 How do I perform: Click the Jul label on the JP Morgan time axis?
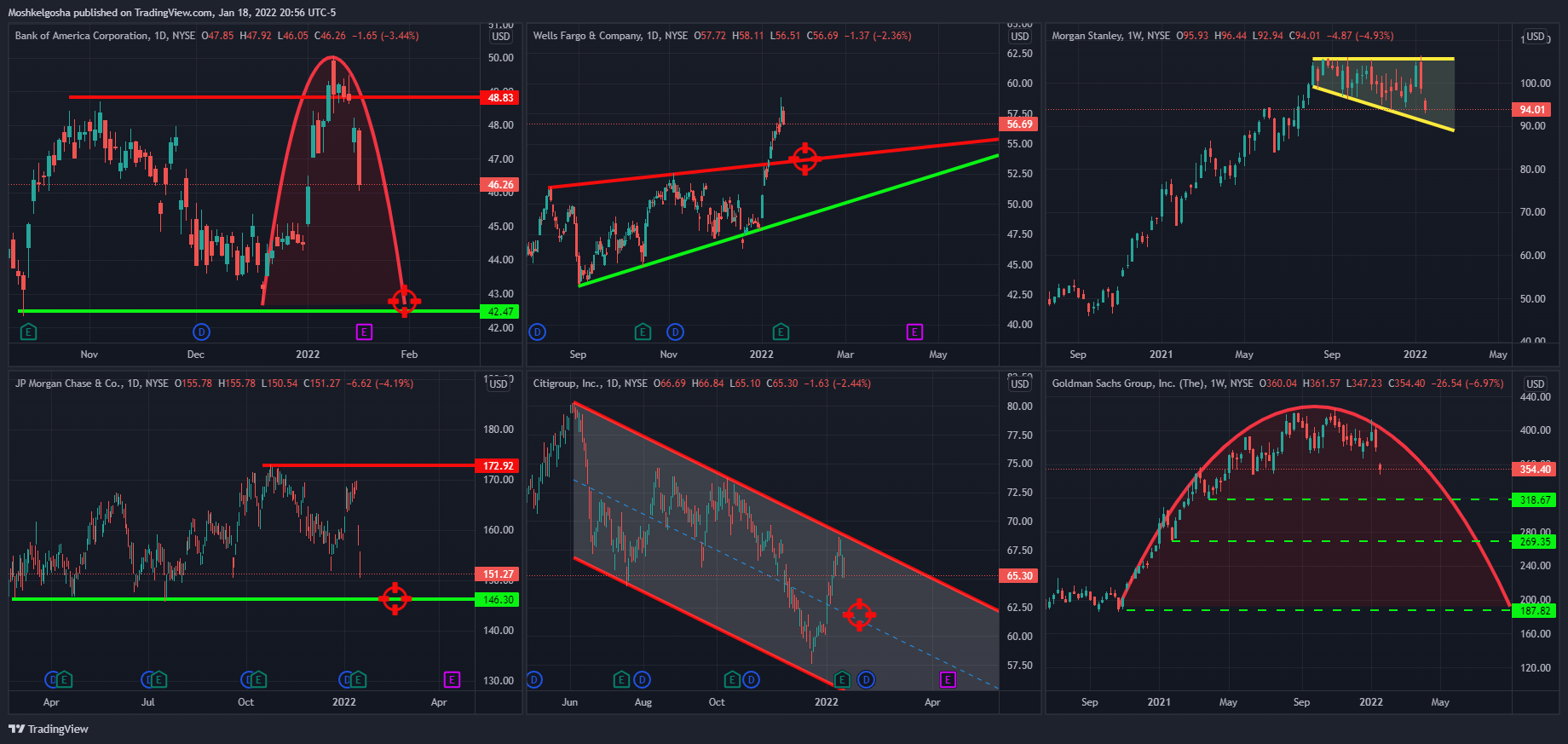tap(147, 702)
